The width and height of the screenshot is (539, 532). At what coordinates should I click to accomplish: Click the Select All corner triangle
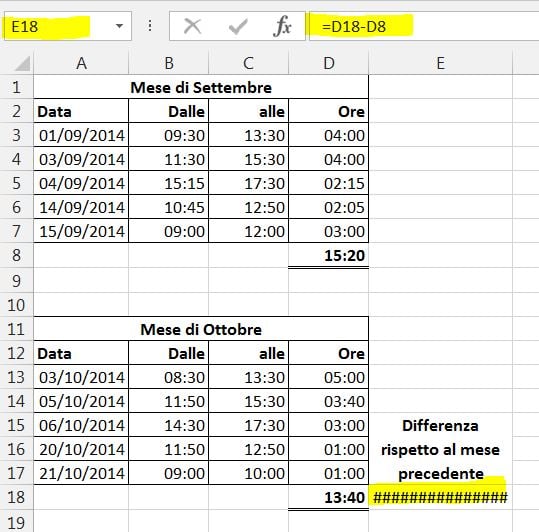point(23,63)
